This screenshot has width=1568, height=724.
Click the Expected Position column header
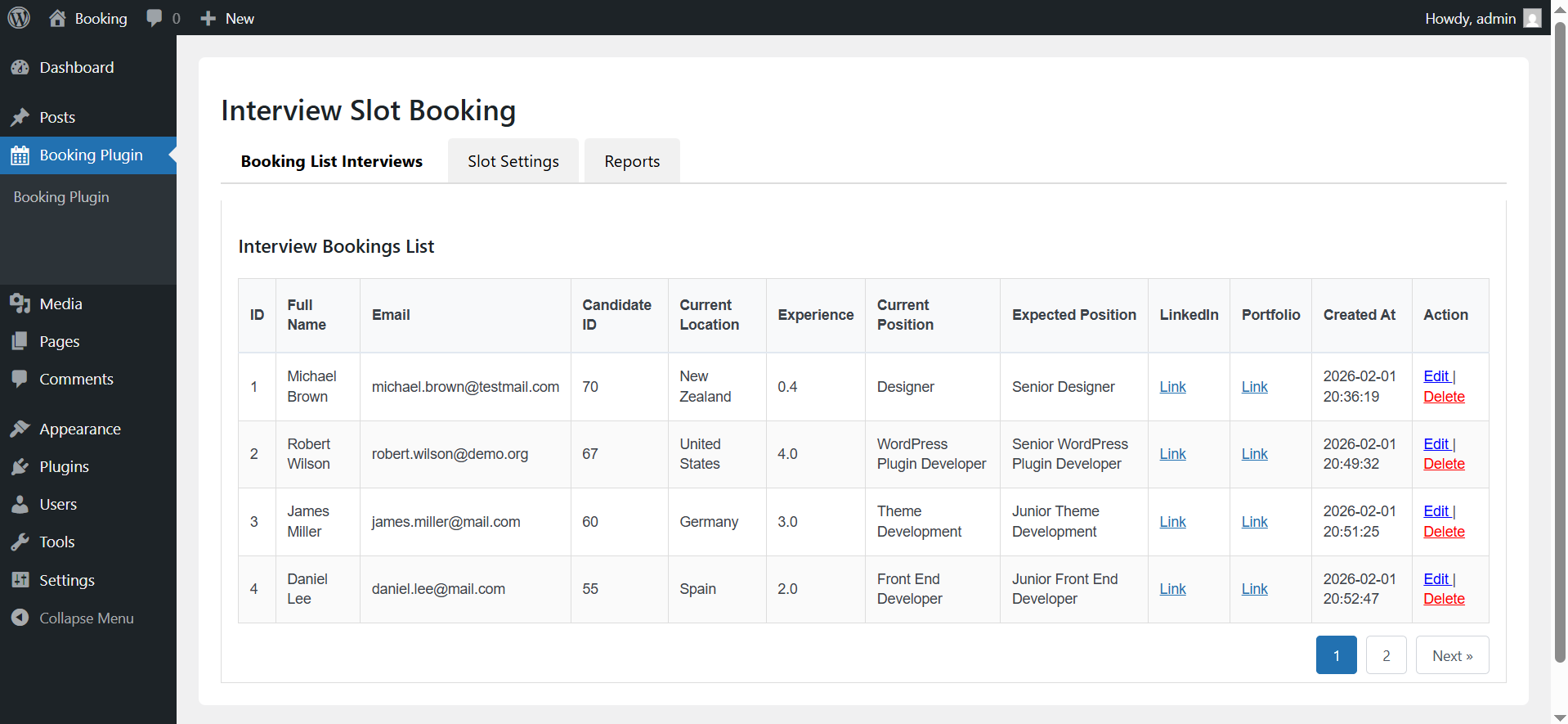(1073, 315)
